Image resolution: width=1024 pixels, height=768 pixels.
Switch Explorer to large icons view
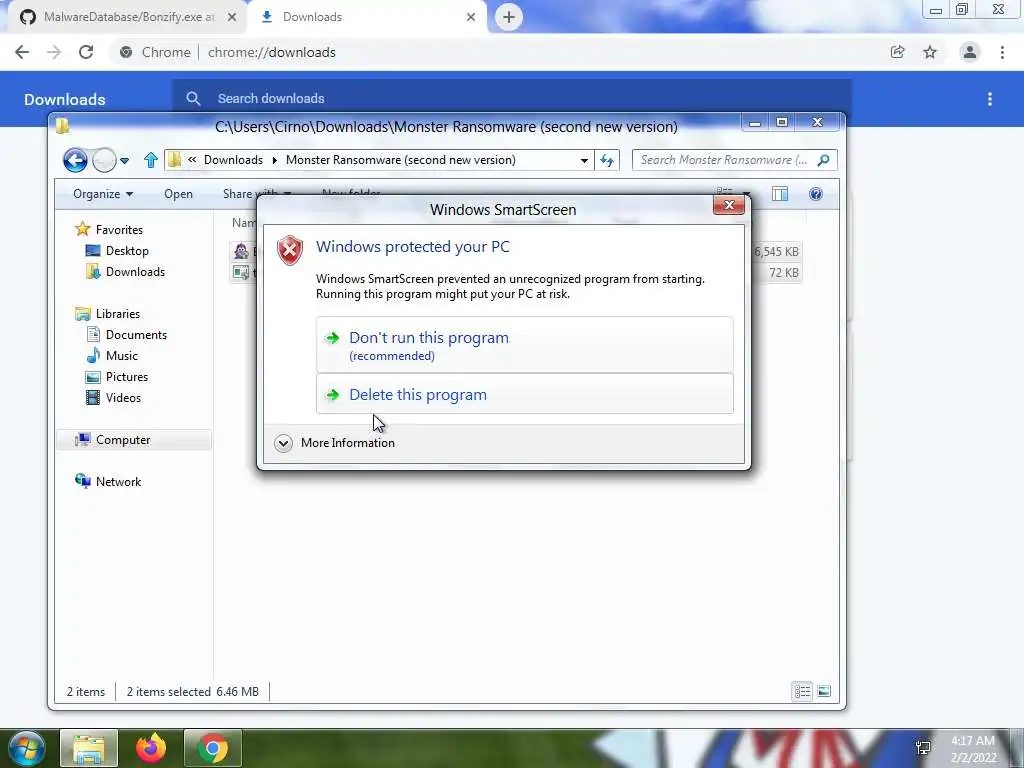(x=824, y=691)
